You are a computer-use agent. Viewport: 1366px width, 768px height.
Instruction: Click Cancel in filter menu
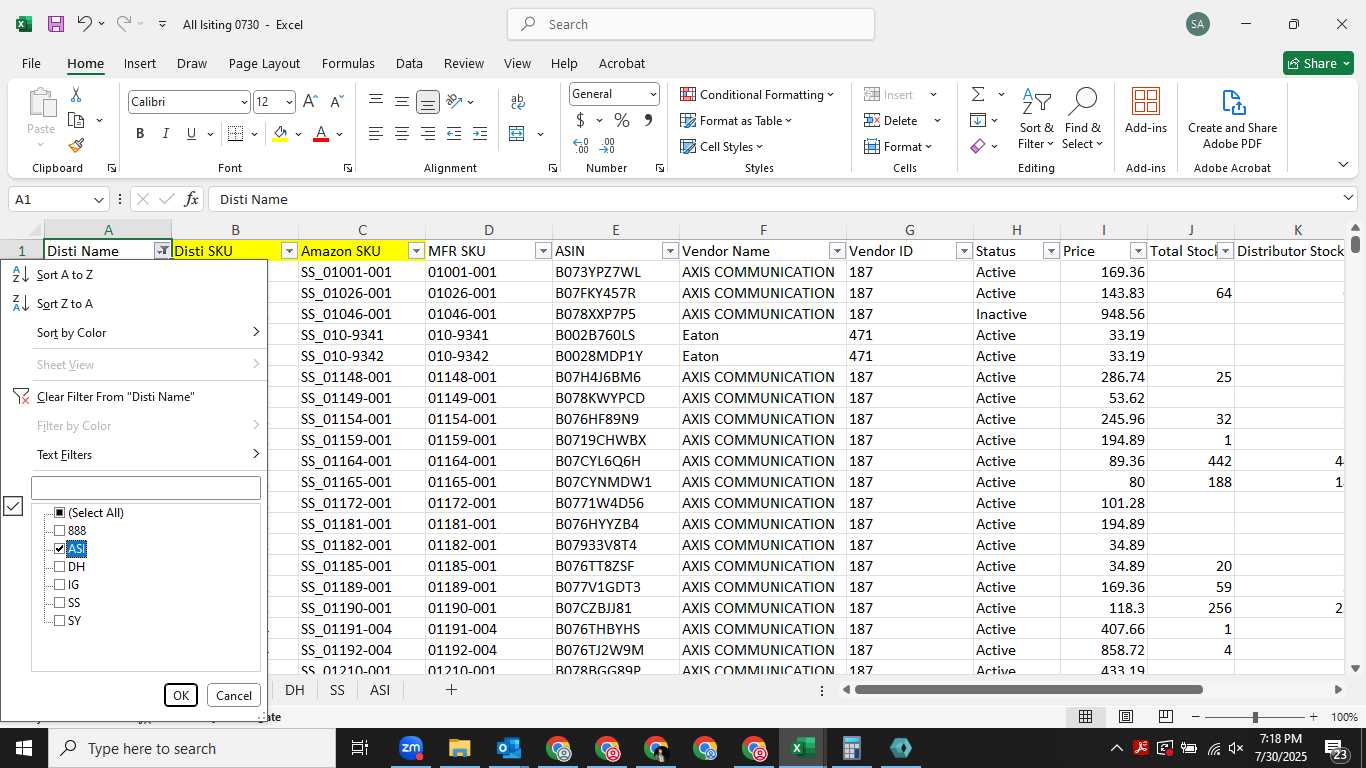(234, 696)
